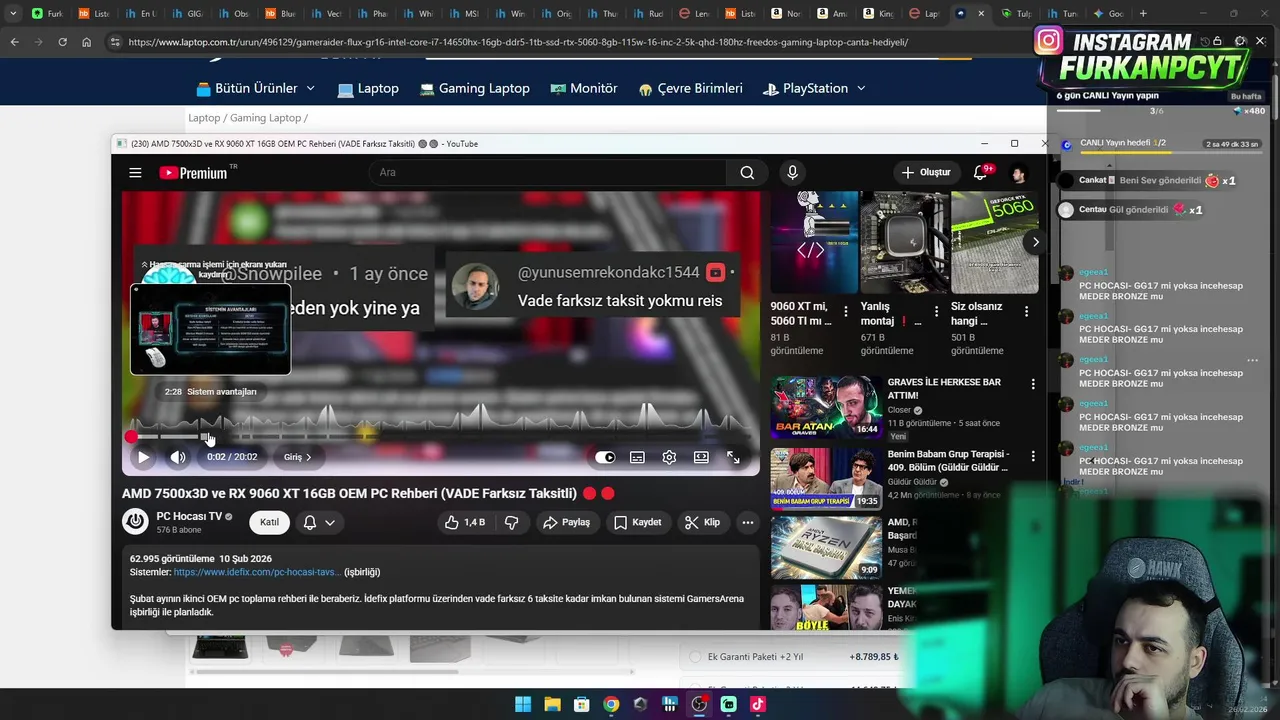Open YouTube notifications bell in header

[981, 173]
